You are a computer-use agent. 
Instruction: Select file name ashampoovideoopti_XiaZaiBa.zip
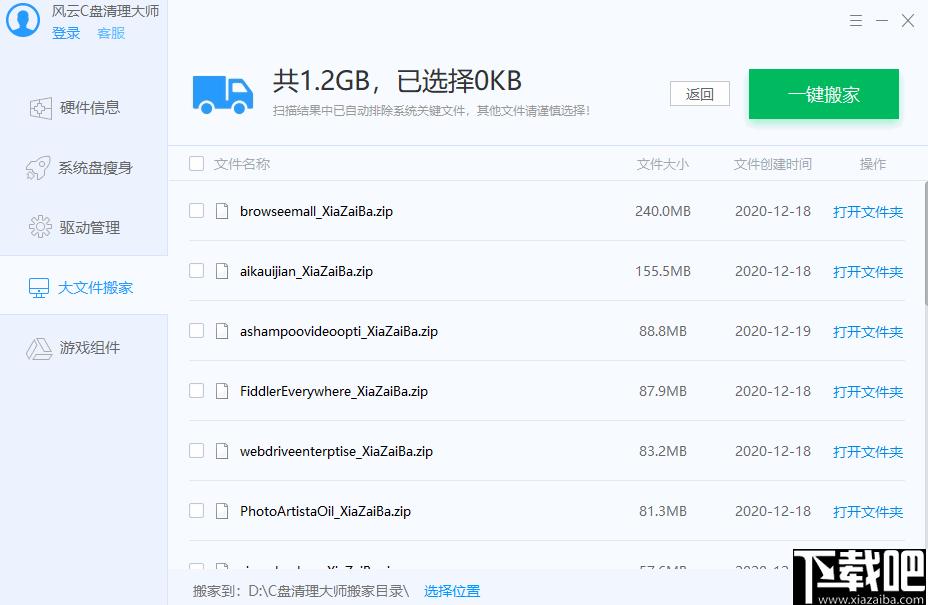pos(339,331)
